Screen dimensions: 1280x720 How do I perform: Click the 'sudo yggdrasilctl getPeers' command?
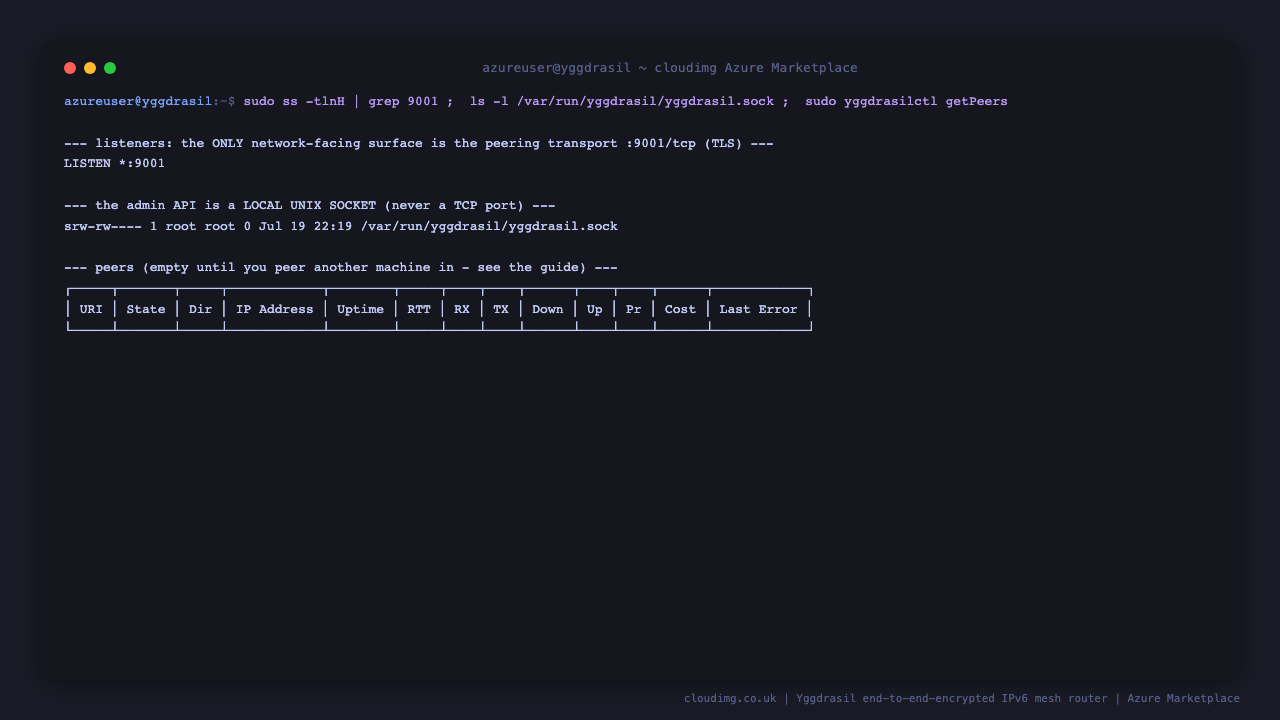coord(906,101)
